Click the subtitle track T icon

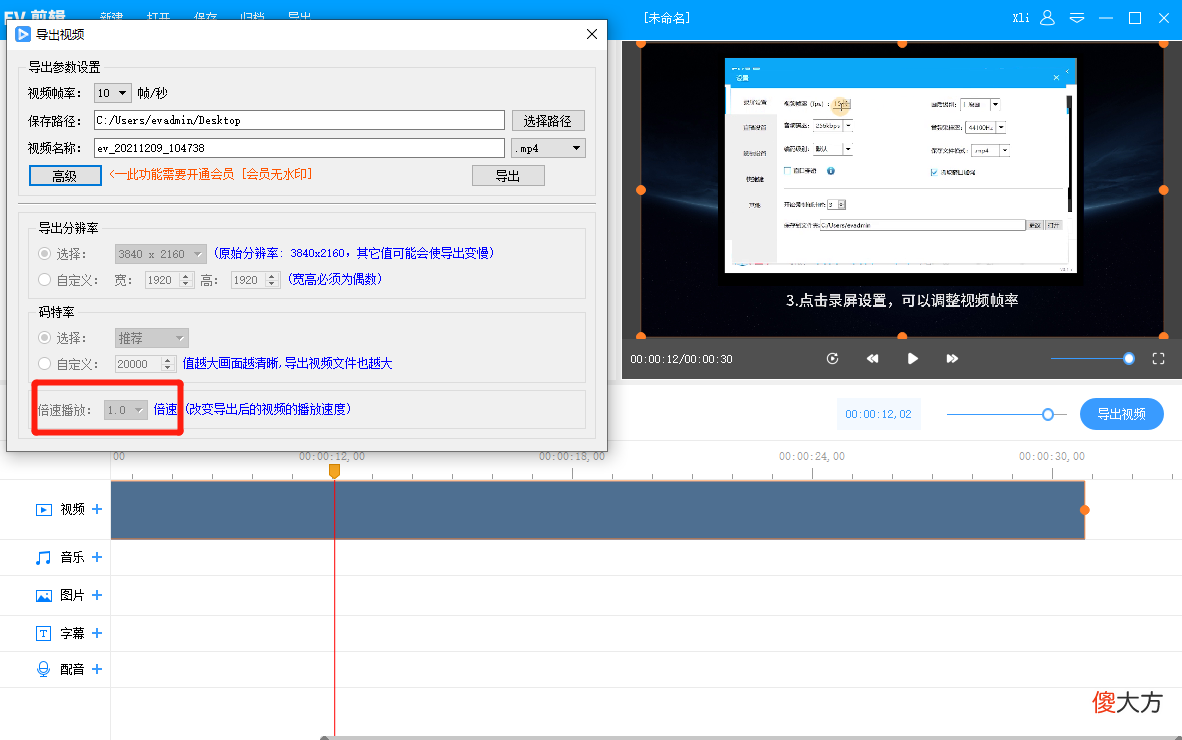pyautogui.click(x=44, y=634)
